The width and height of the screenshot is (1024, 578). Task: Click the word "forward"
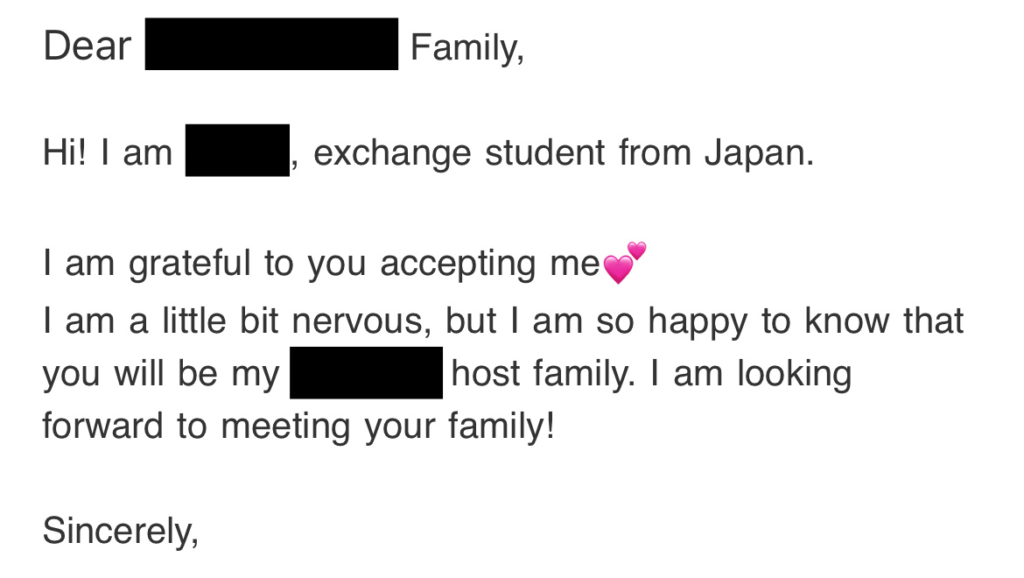click(x=105, y=427)
